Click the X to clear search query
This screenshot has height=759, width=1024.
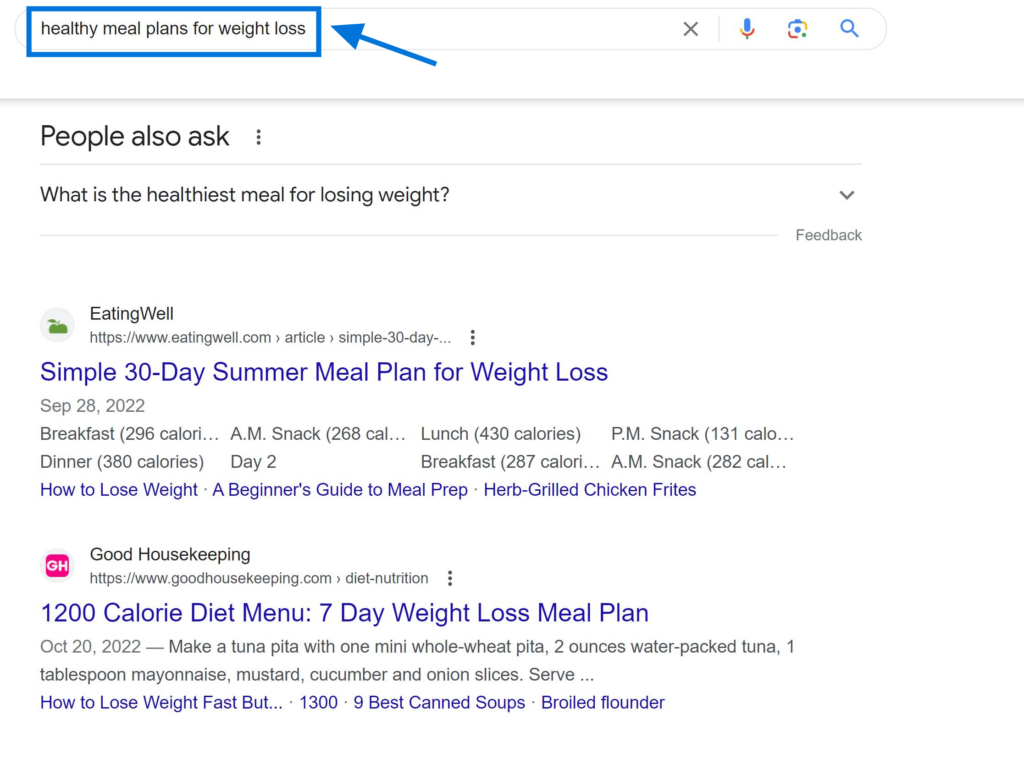click(690, 29)
